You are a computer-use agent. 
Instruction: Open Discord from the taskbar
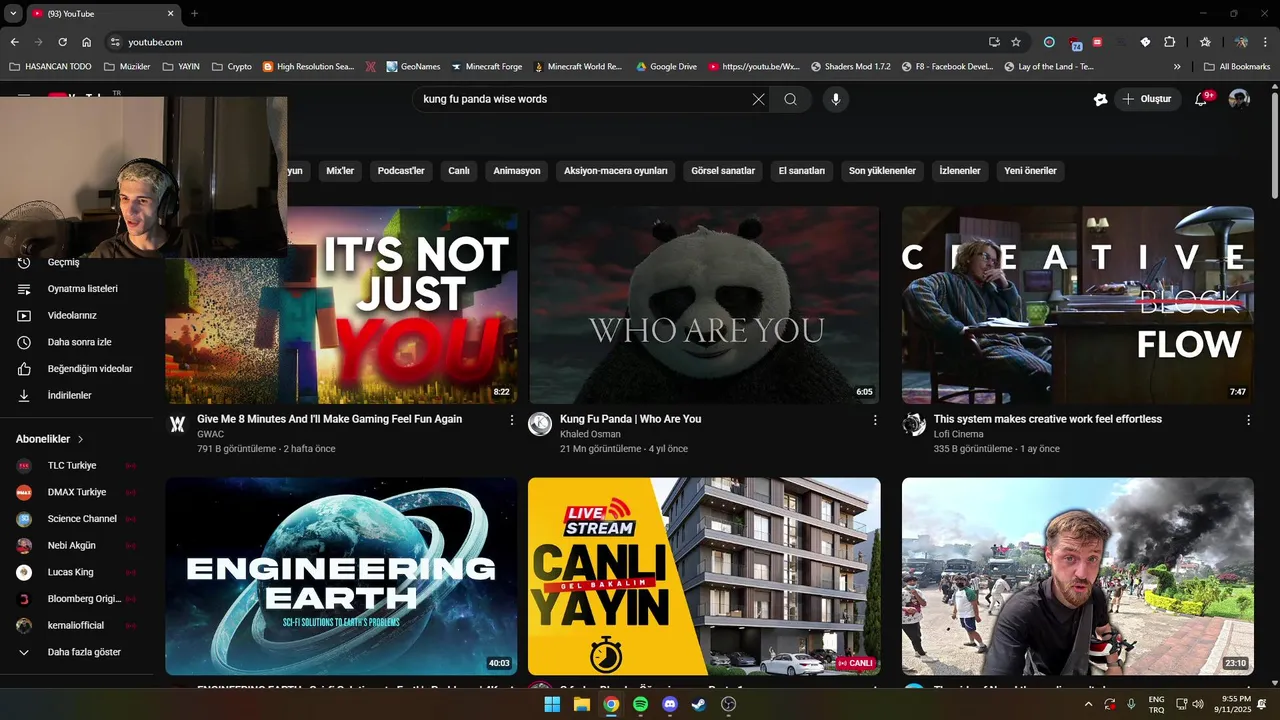click(x=670, y=704)
